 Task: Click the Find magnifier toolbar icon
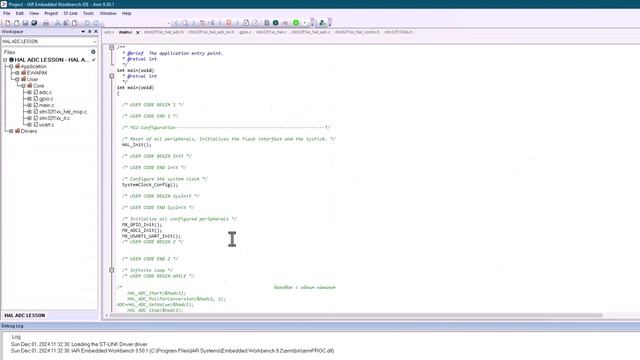pos(185,23)
